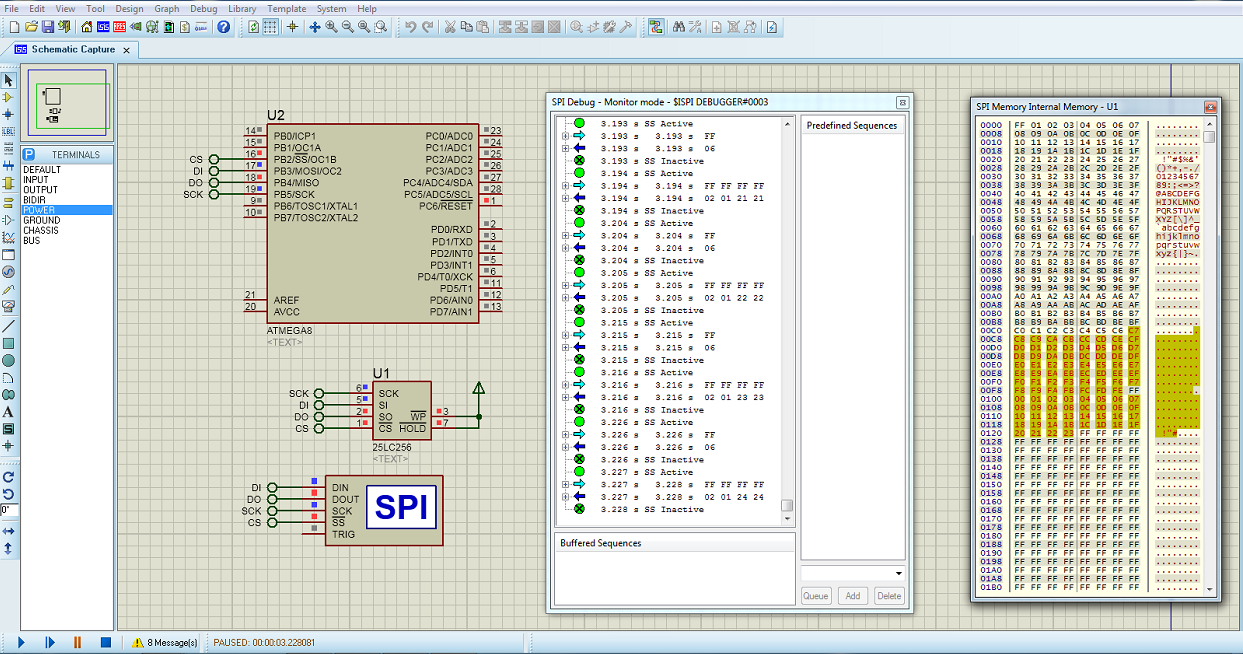Click the Undo icon in toolbar
1243x654 pixels.
tap(410, 27)
